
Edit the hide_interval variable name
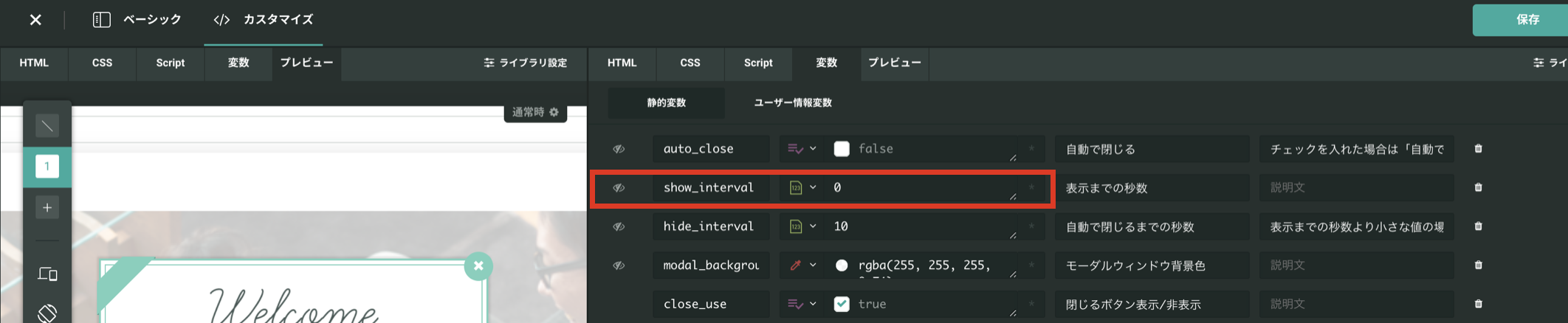[x=711, y=226]
